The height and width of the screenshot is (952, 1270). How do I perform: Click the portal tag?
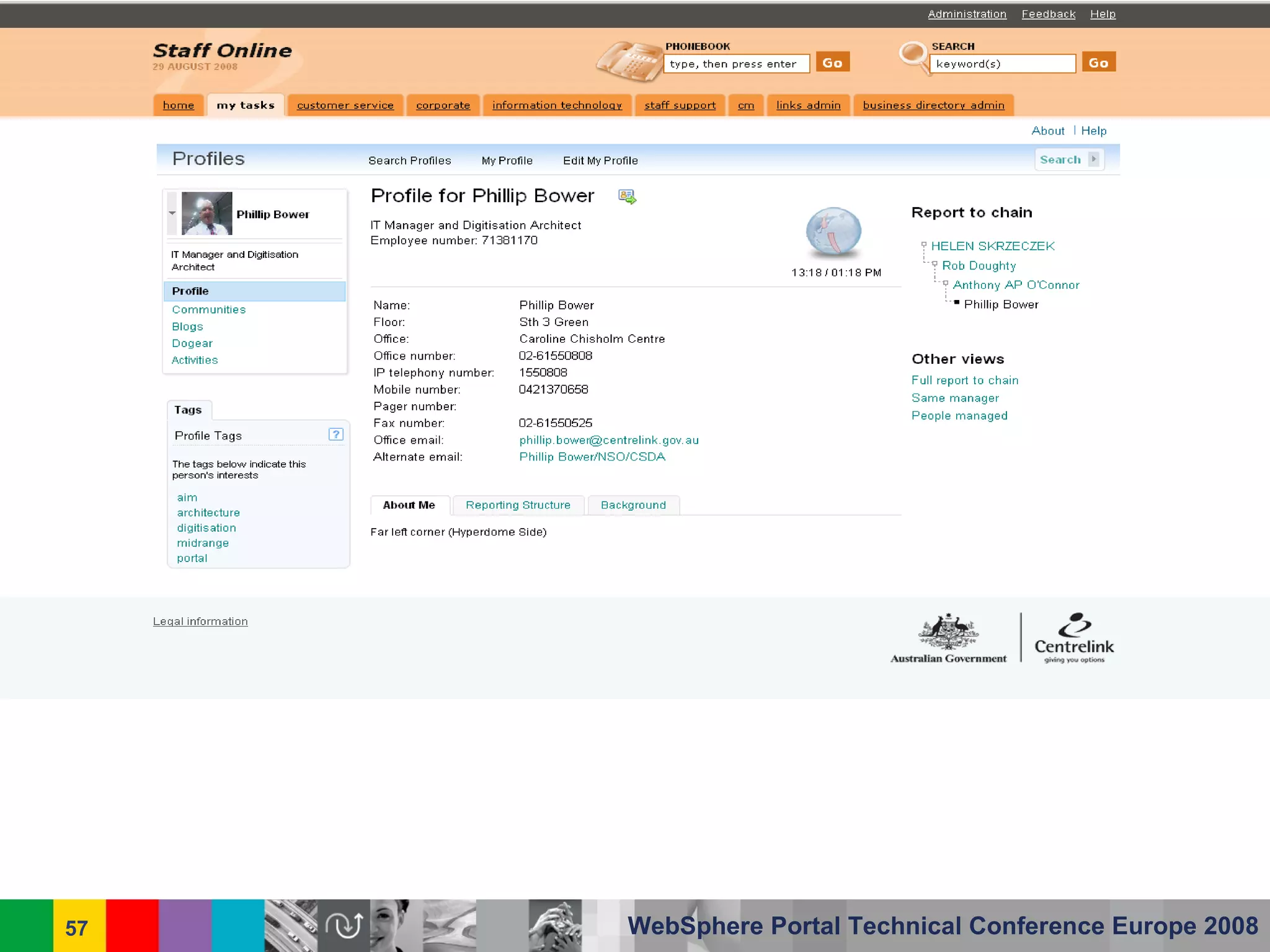(x=192, y=558)
